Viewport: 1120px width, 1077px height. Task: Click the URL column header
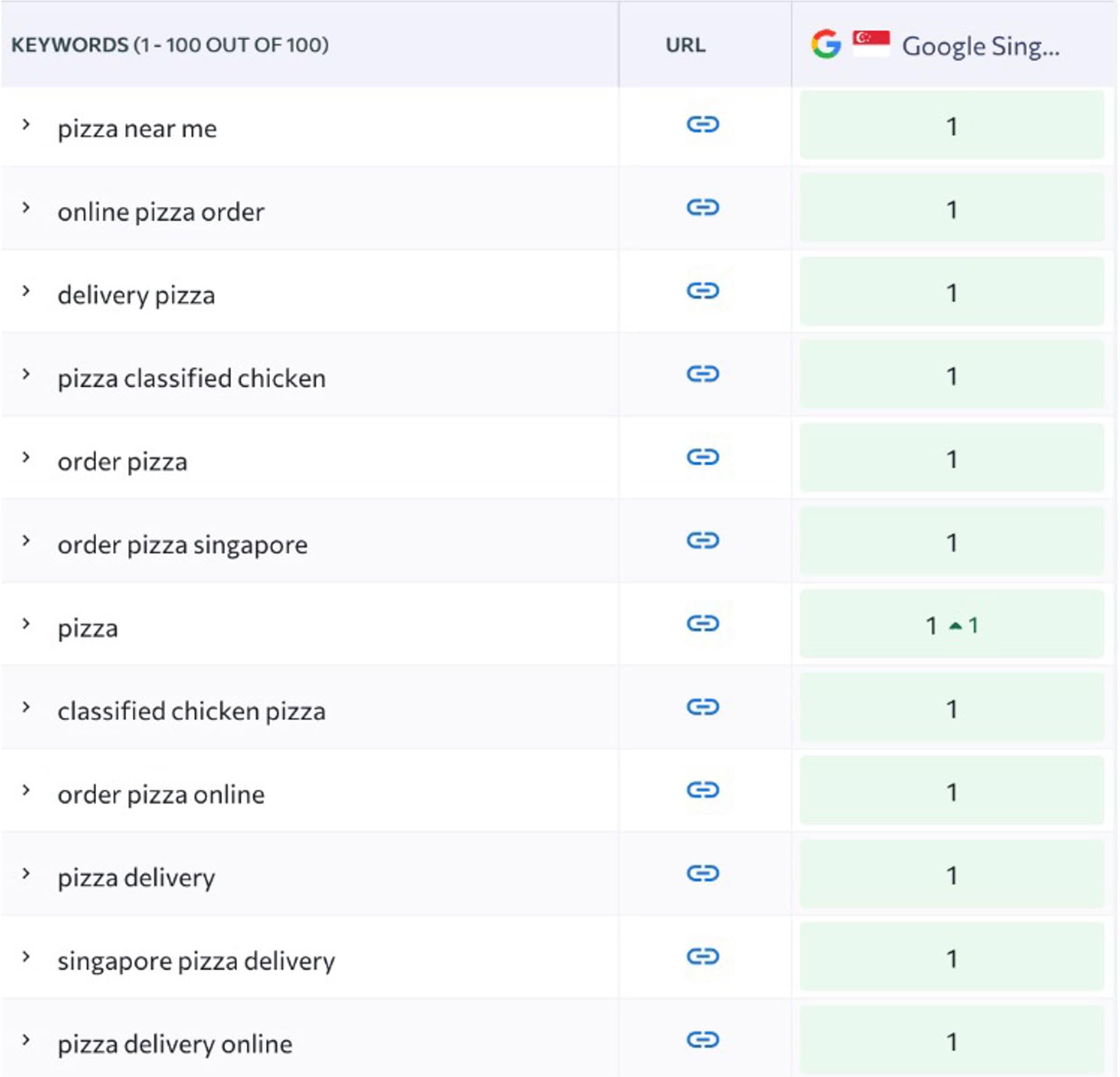pyautogui.click(x=685, y=45)
